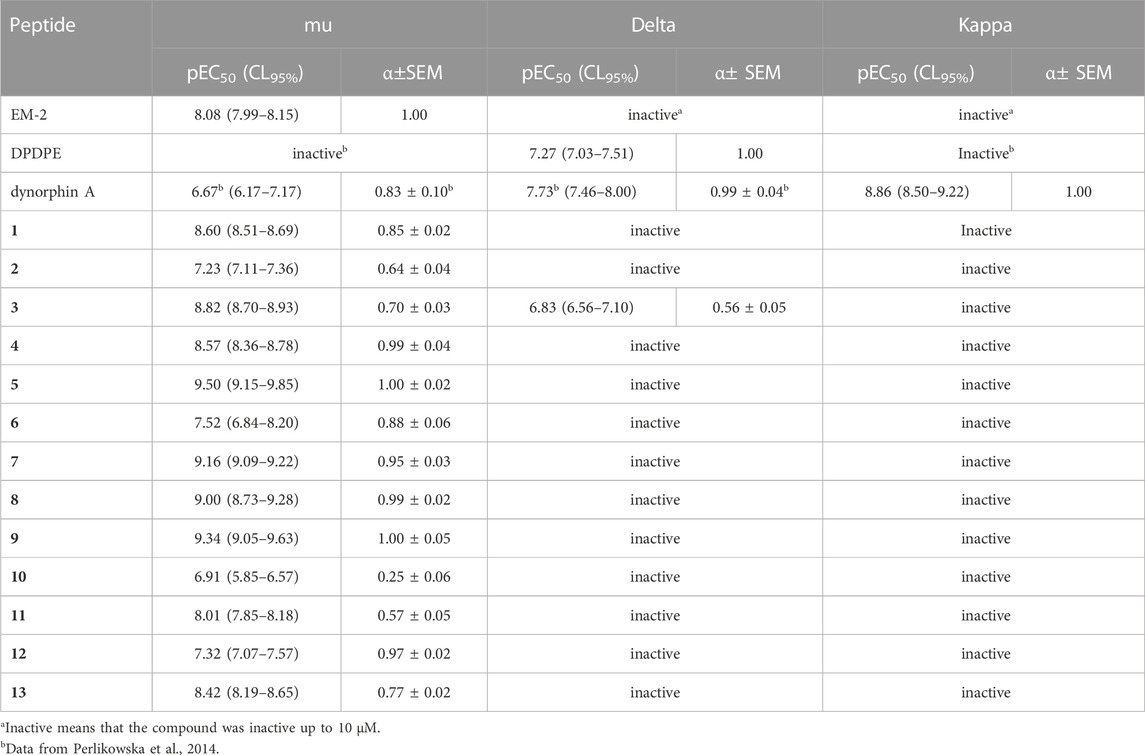Screen dimensions: 1145x755
Task: Select peptide 13 row label
Action: pos(18,692)
